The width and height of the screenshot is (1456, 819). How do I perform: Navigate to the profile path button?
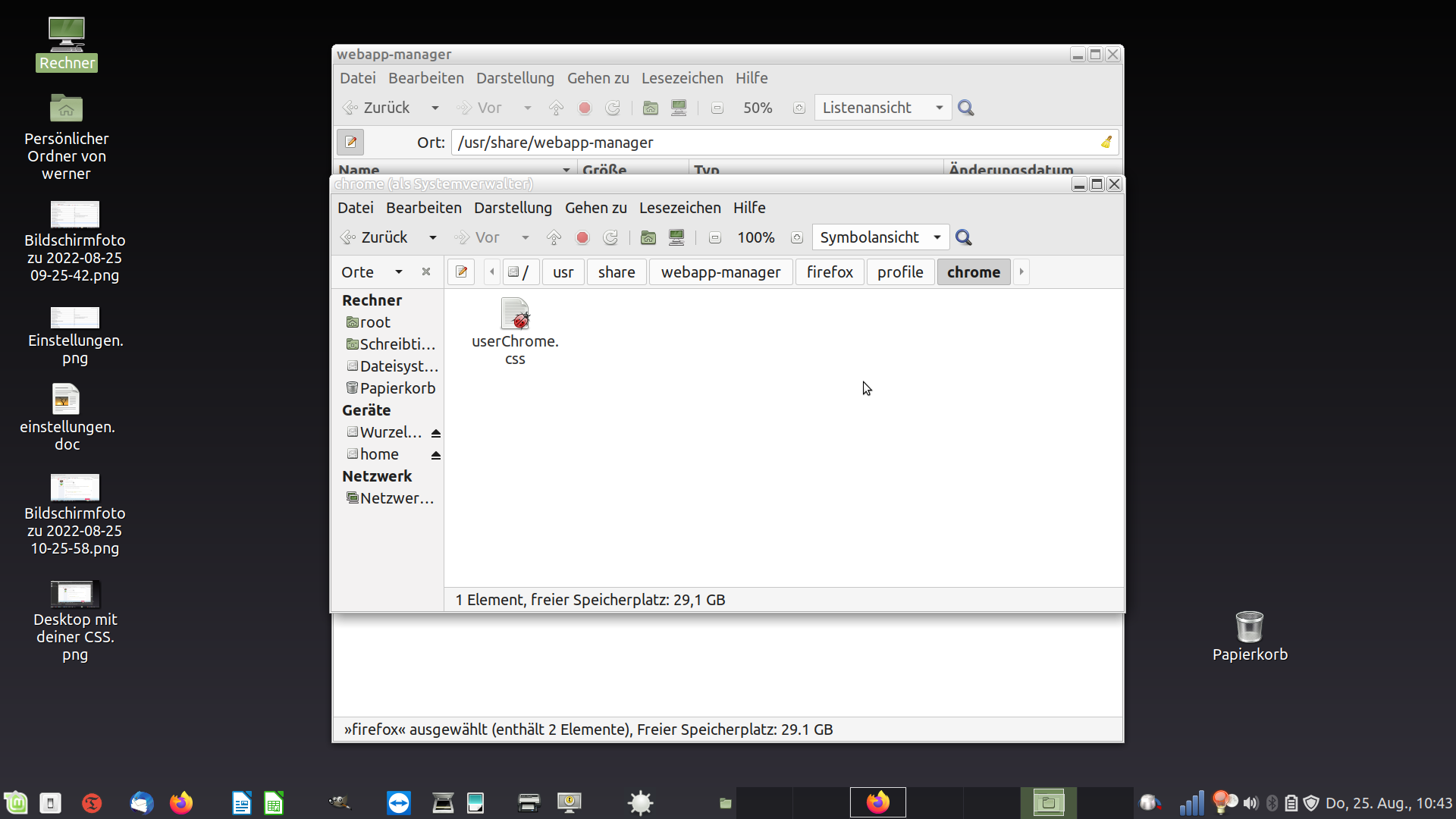coord(900,271)
